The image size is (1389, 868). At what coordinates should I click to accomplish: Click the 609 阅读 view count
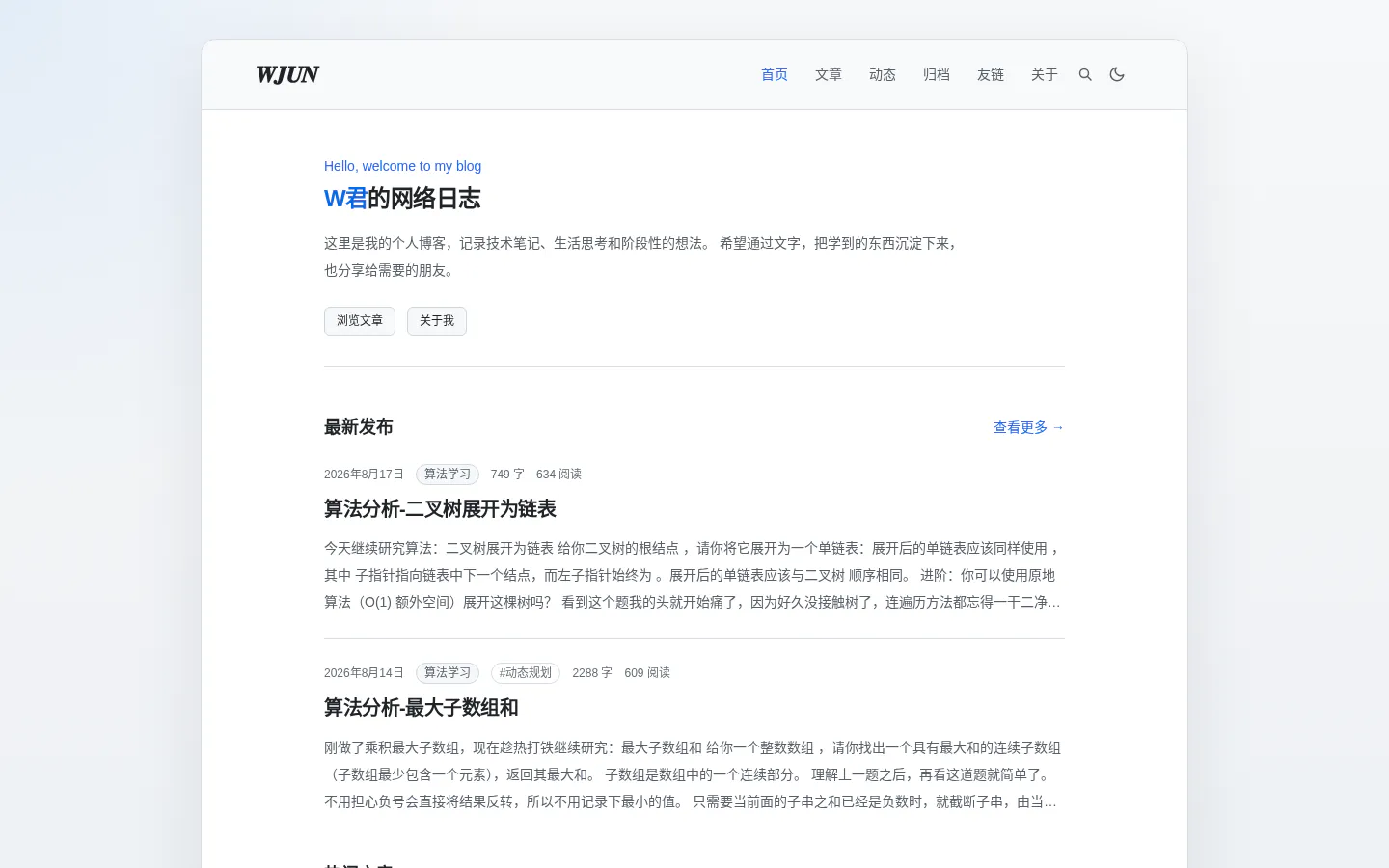pyautogui.click(x=647, y=672)
